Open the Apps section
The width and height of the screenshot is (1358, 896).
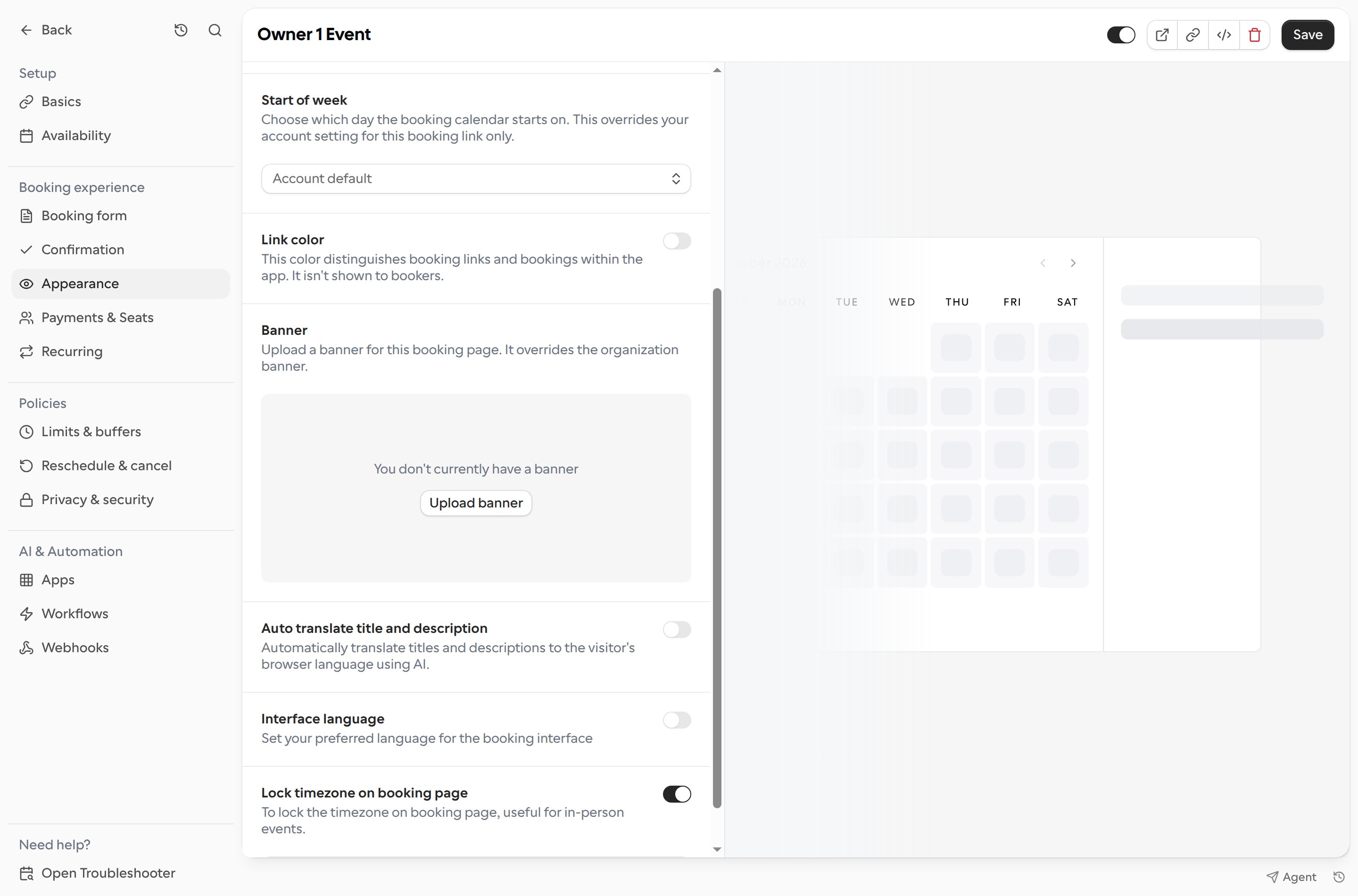pyautogui.click(x=121, y=580)
